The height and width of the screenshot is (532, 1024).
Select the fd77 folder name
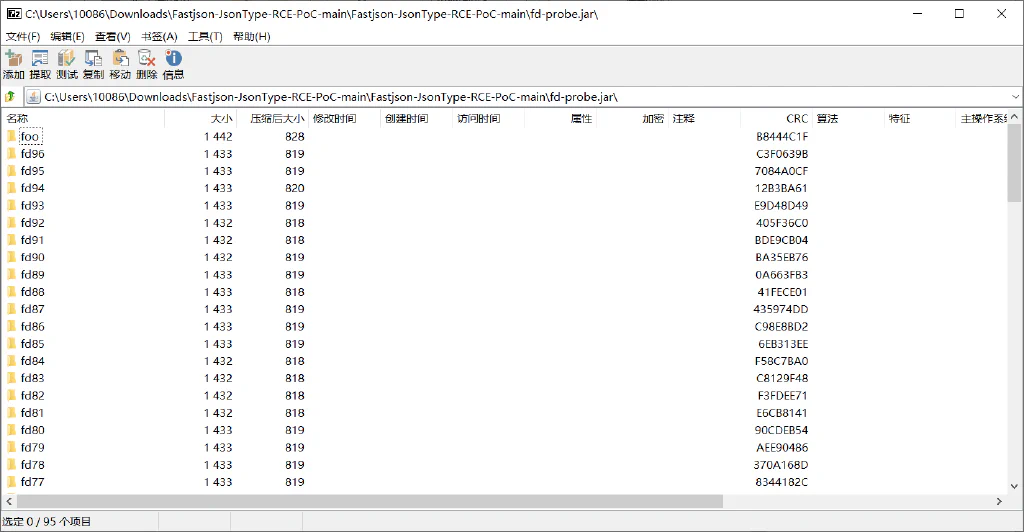click(x=33, y=482)
